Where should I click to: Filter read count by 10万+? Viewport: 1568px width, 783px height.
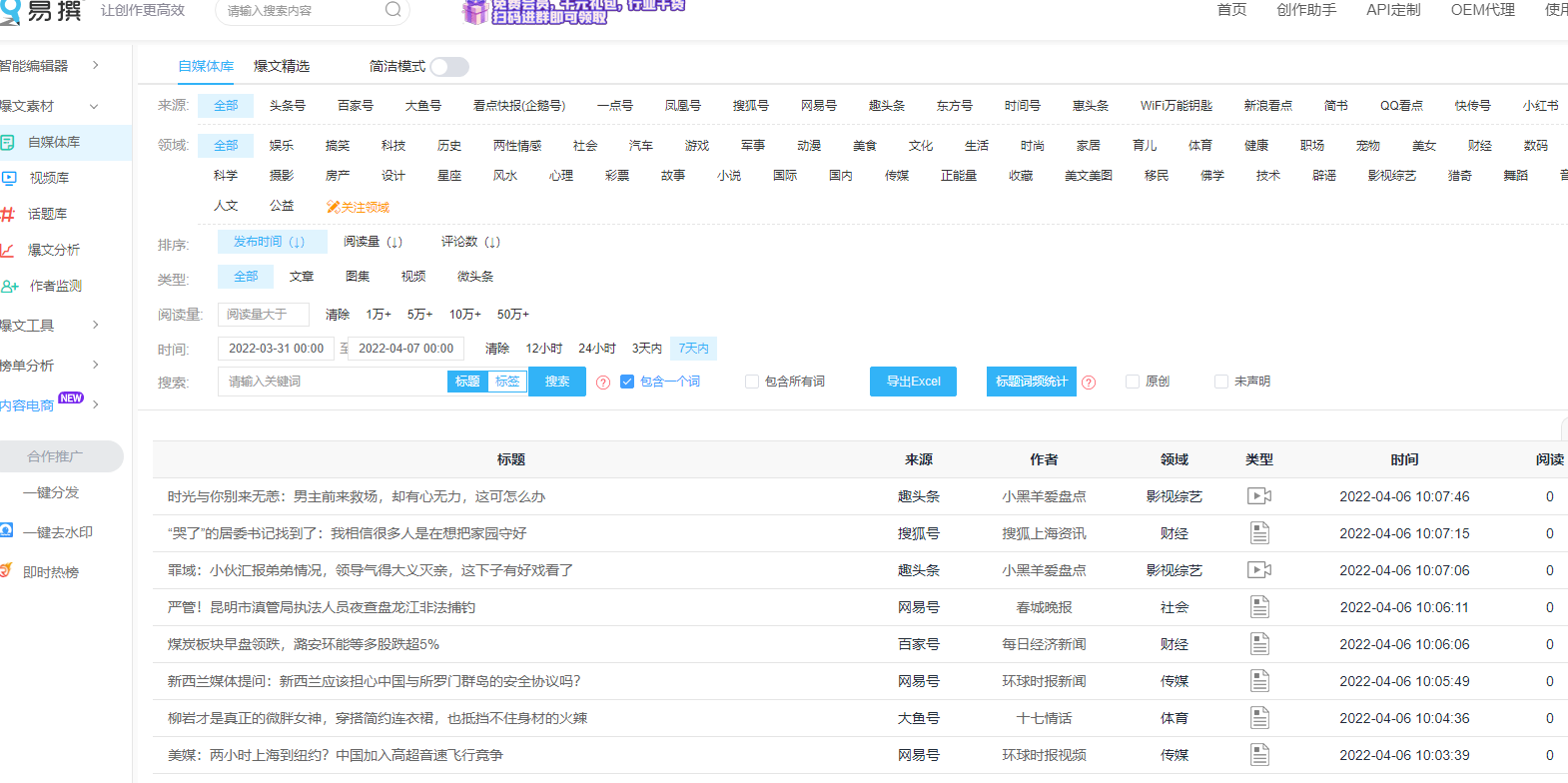point(465,315)
